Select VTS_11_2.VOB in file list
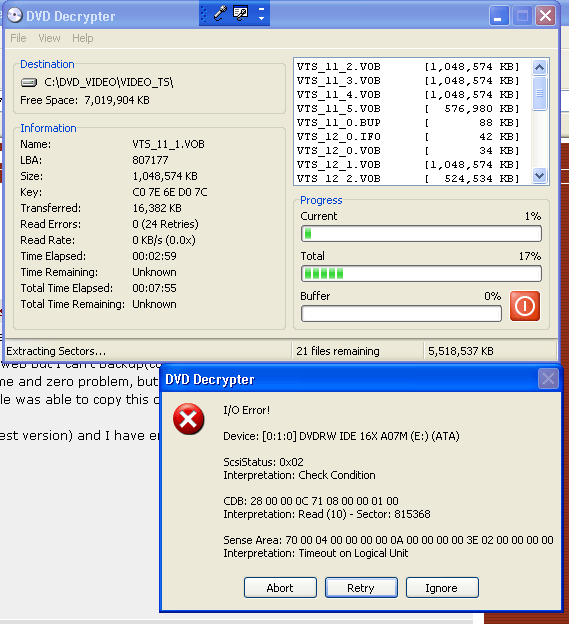This screenshot has width=569, height=624. click(408, 67)
